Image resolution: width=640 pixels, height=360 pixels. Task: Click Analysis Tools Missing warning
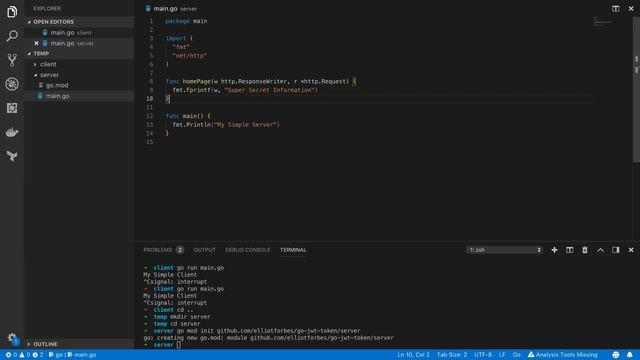[x=562, y=355]
